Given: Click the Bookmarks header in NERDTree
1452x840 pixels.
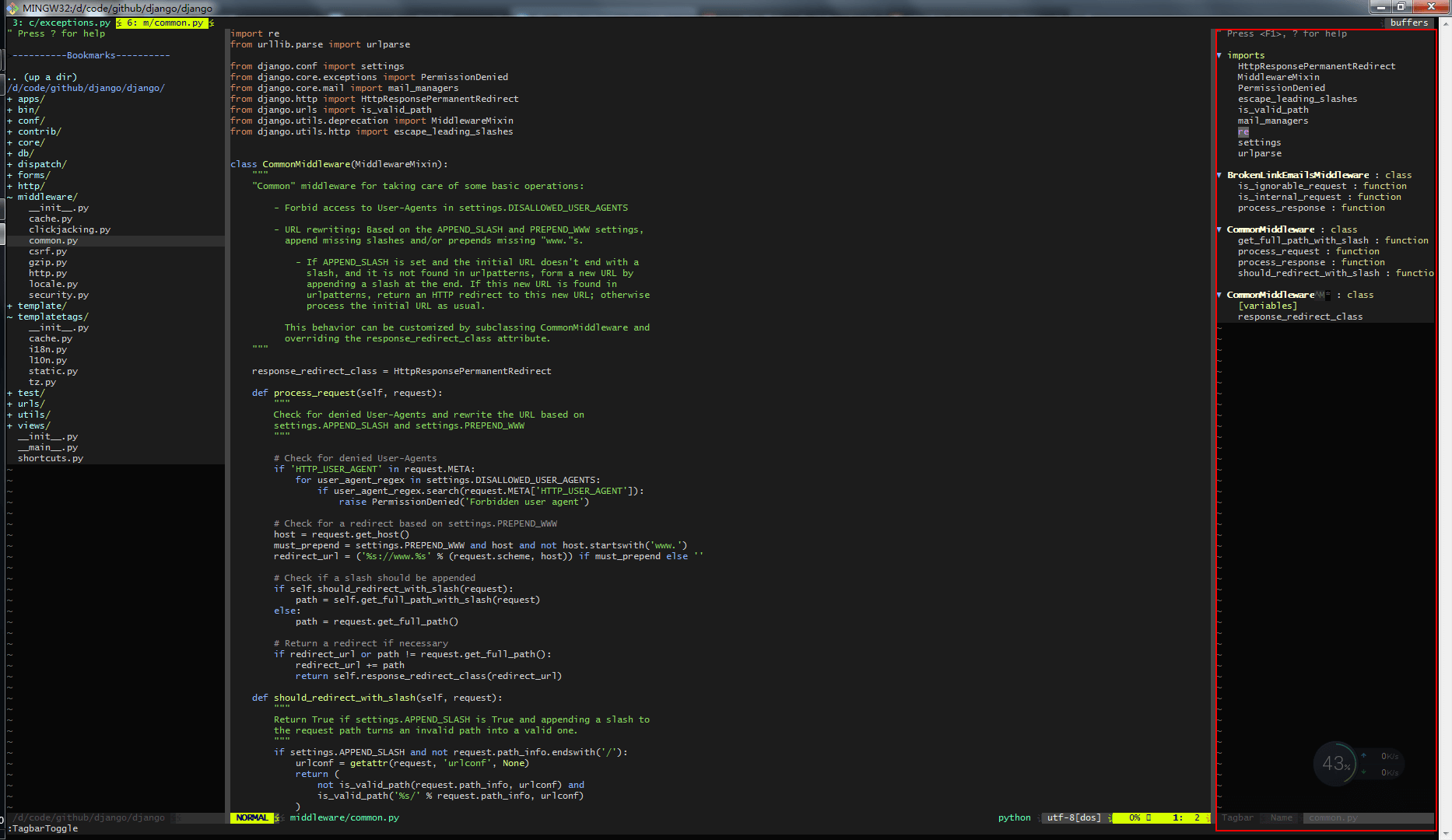Looking at the screenshot, I should [x=91, y=55].
